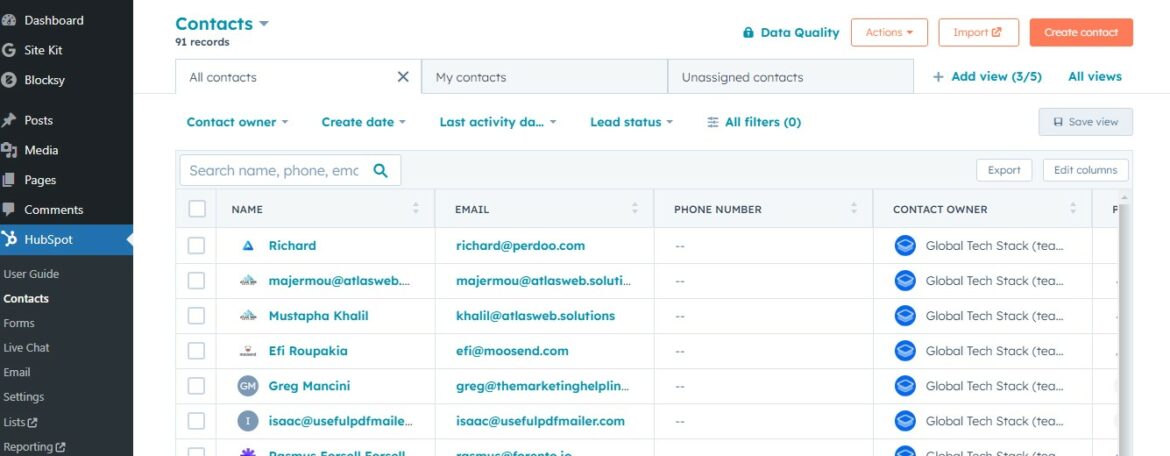Open Contacts in HubSpot submenu

(26, 299)
